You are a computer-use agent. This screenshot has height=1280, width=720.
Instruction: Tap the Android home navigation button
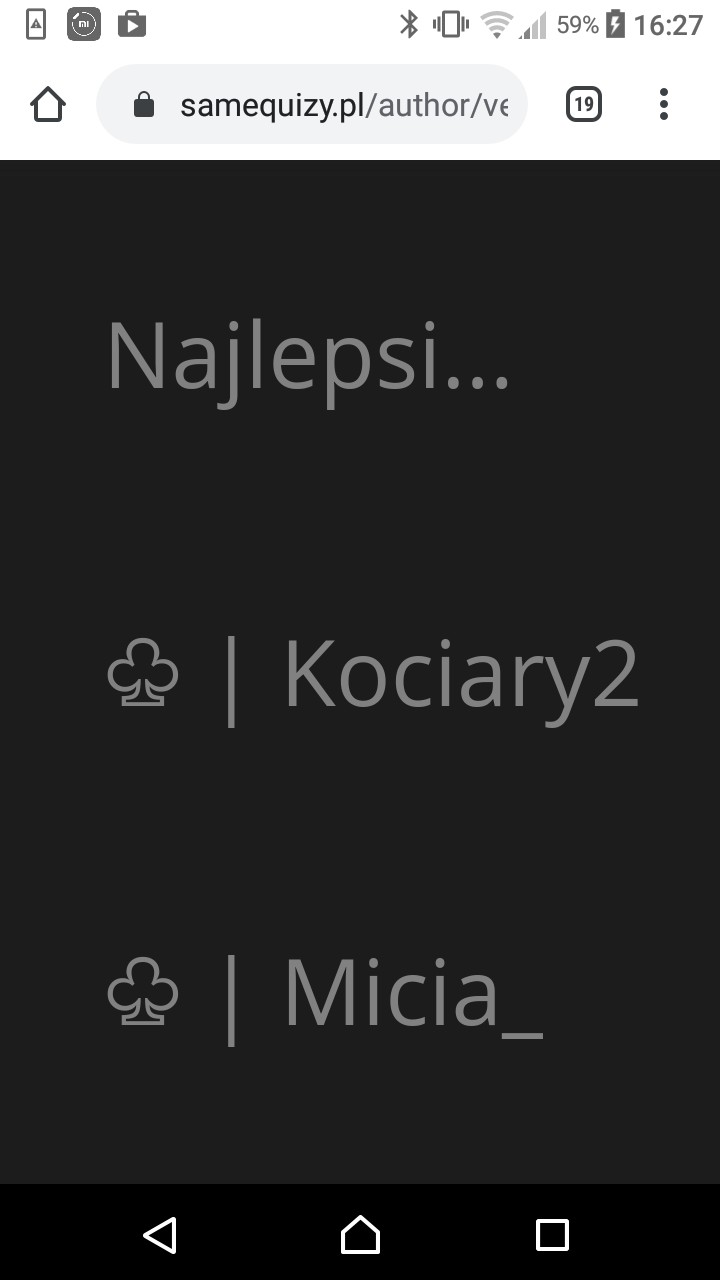[x=360, y=1234]
